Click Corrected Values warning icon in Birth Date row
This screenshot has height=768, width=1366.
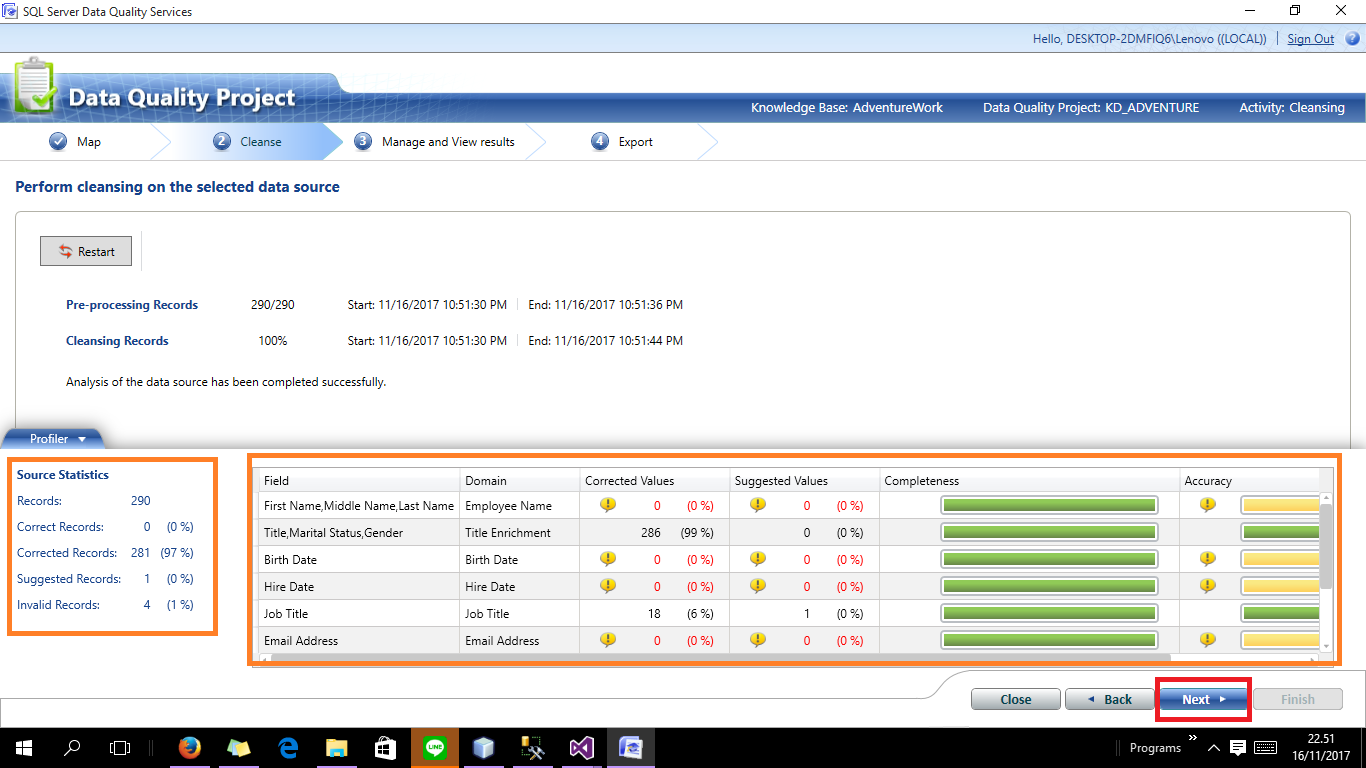click(x=608, y=559)
